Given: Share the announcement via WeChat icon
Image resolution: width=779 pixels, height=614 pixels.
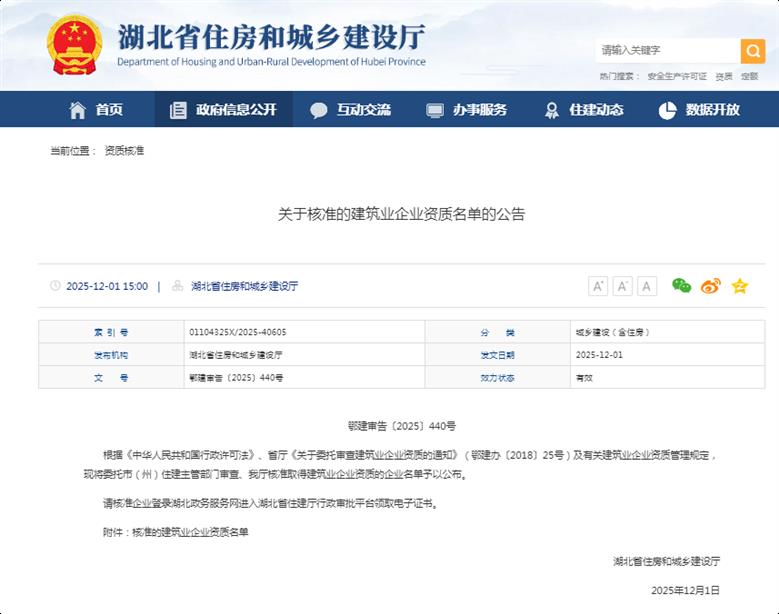Looking at the screenshot, I should tap(681, 286).
